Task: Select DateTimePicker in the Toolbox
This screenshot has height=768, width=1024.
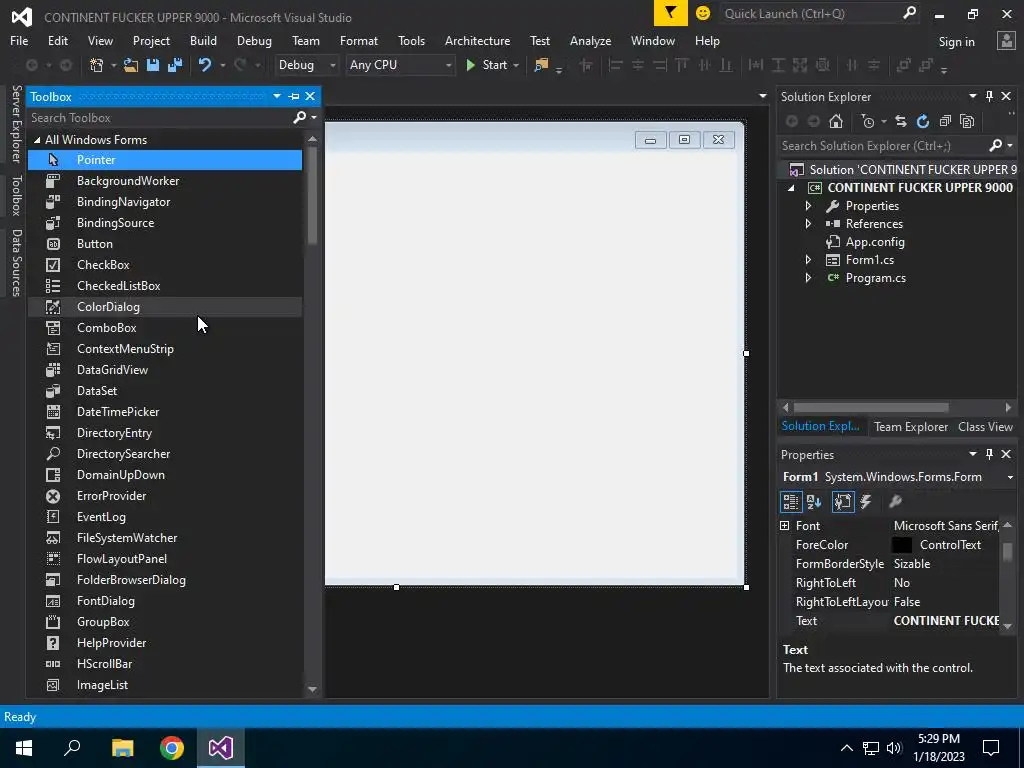Action: tap(165, 411)
